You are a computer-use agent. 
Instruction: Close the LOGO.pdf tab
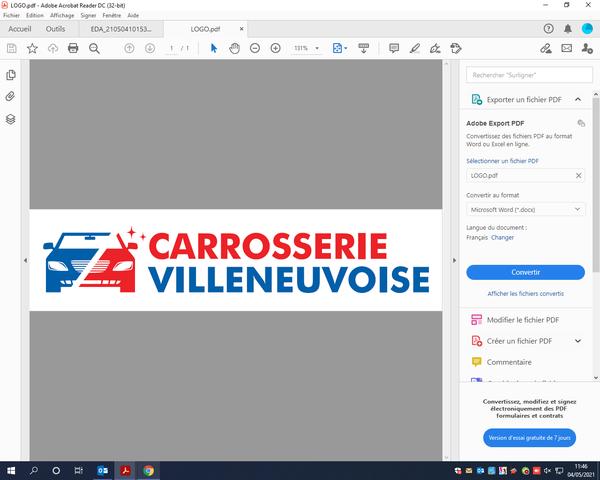click(241, 29)
